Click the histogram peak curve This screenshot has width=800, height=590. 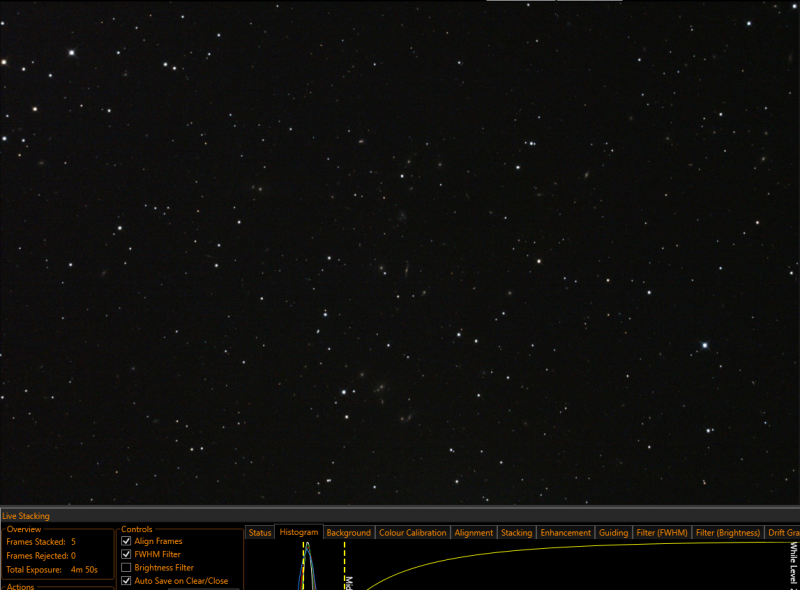pyautogui.click(x=308, y=567)
